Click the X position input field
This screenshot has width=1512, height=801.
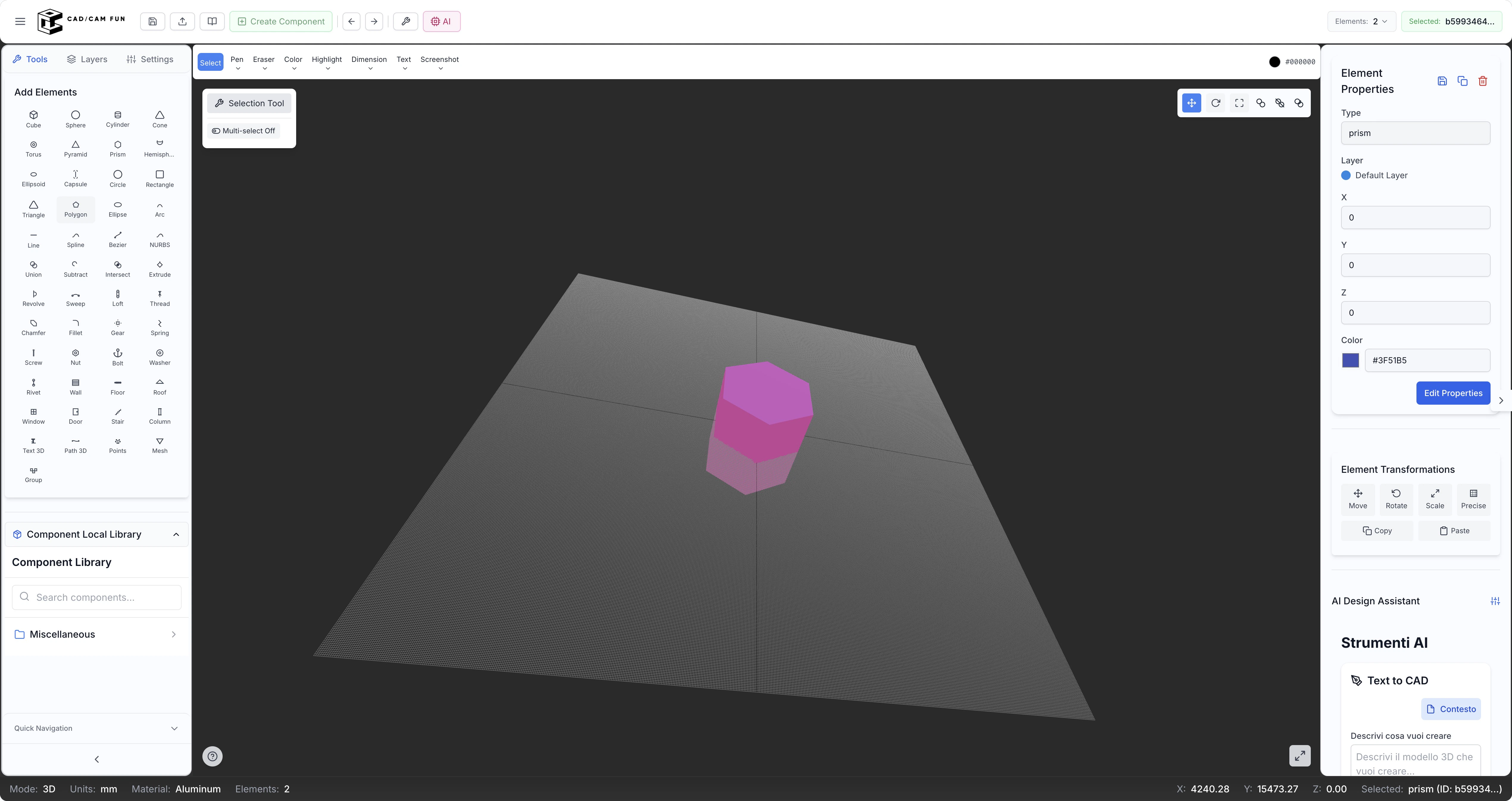1415,218
